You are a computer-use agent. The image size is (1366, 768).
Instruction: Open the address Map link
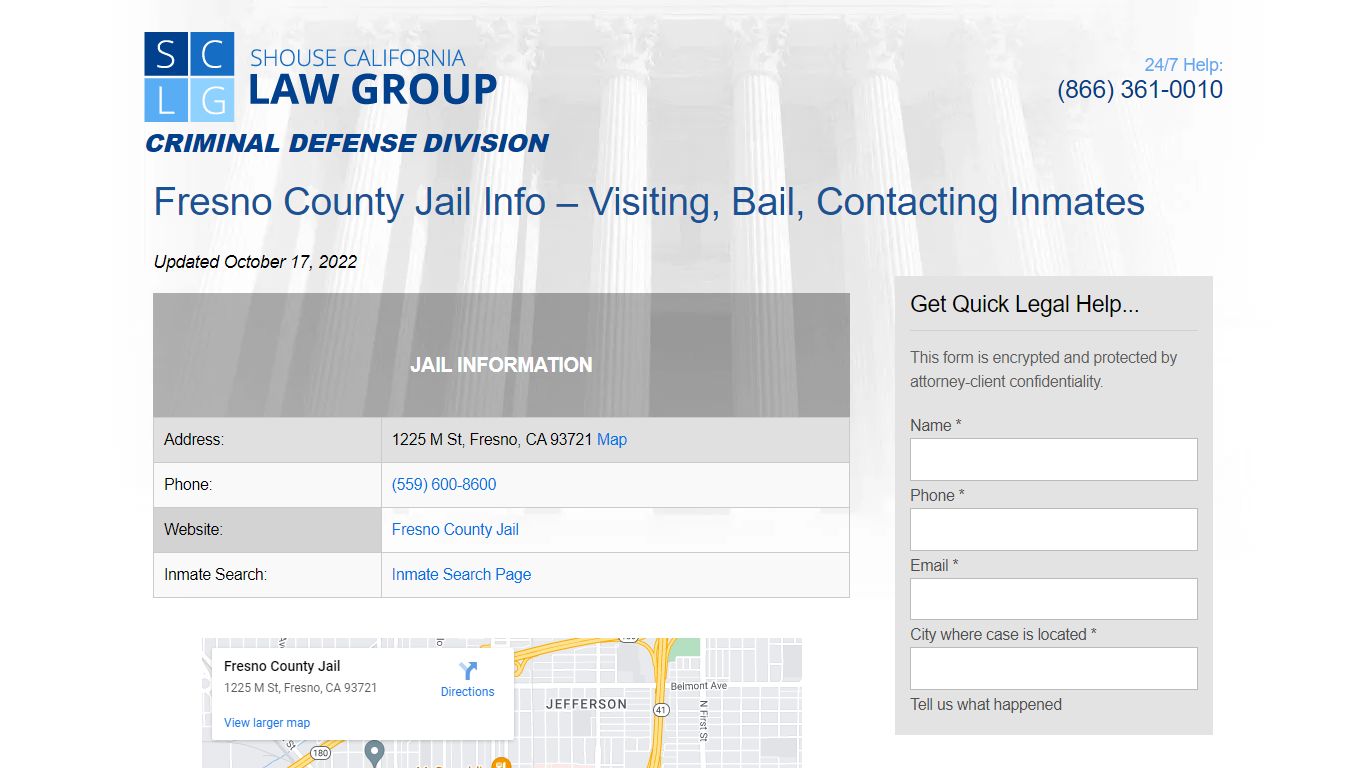click(x=611, y=439)
